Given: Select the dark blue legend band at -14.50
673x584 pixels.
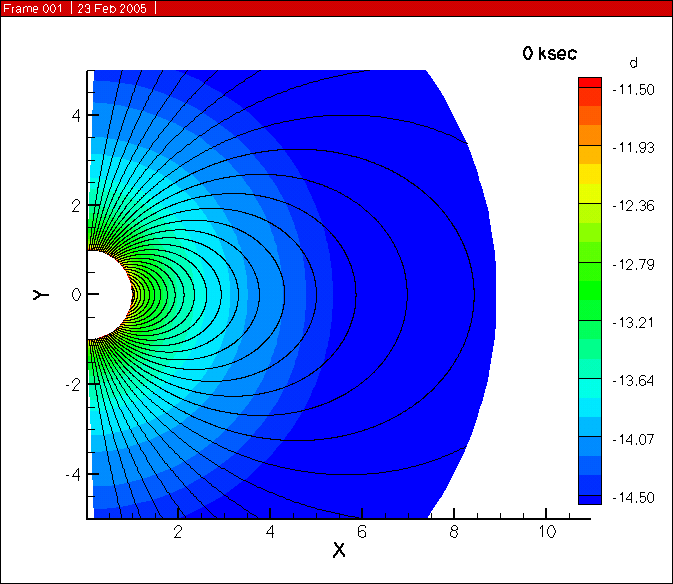Looking at the screenshot, I should [x=590, y=496].
